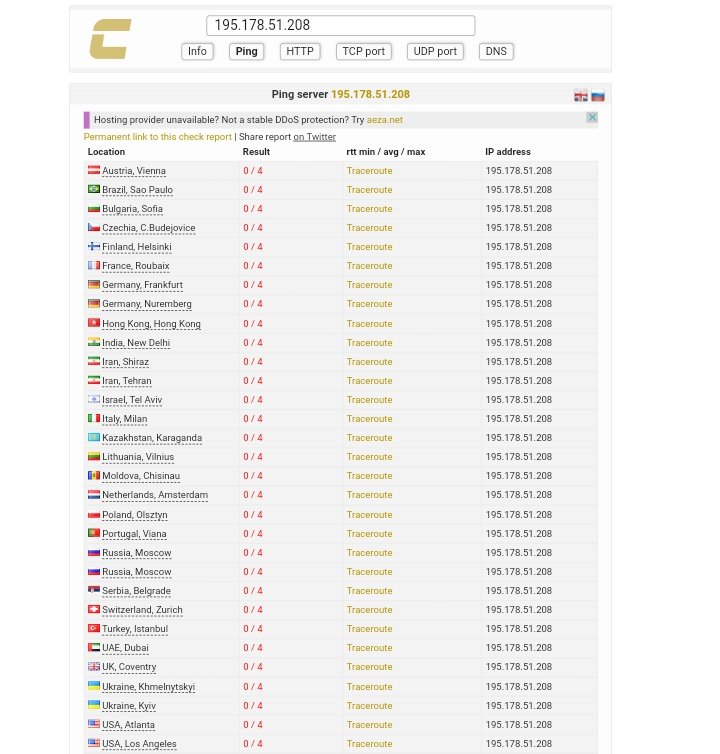Viewport: 720px width, 754px height.
Task: Open the TCP port check
Action: [364, 51]
